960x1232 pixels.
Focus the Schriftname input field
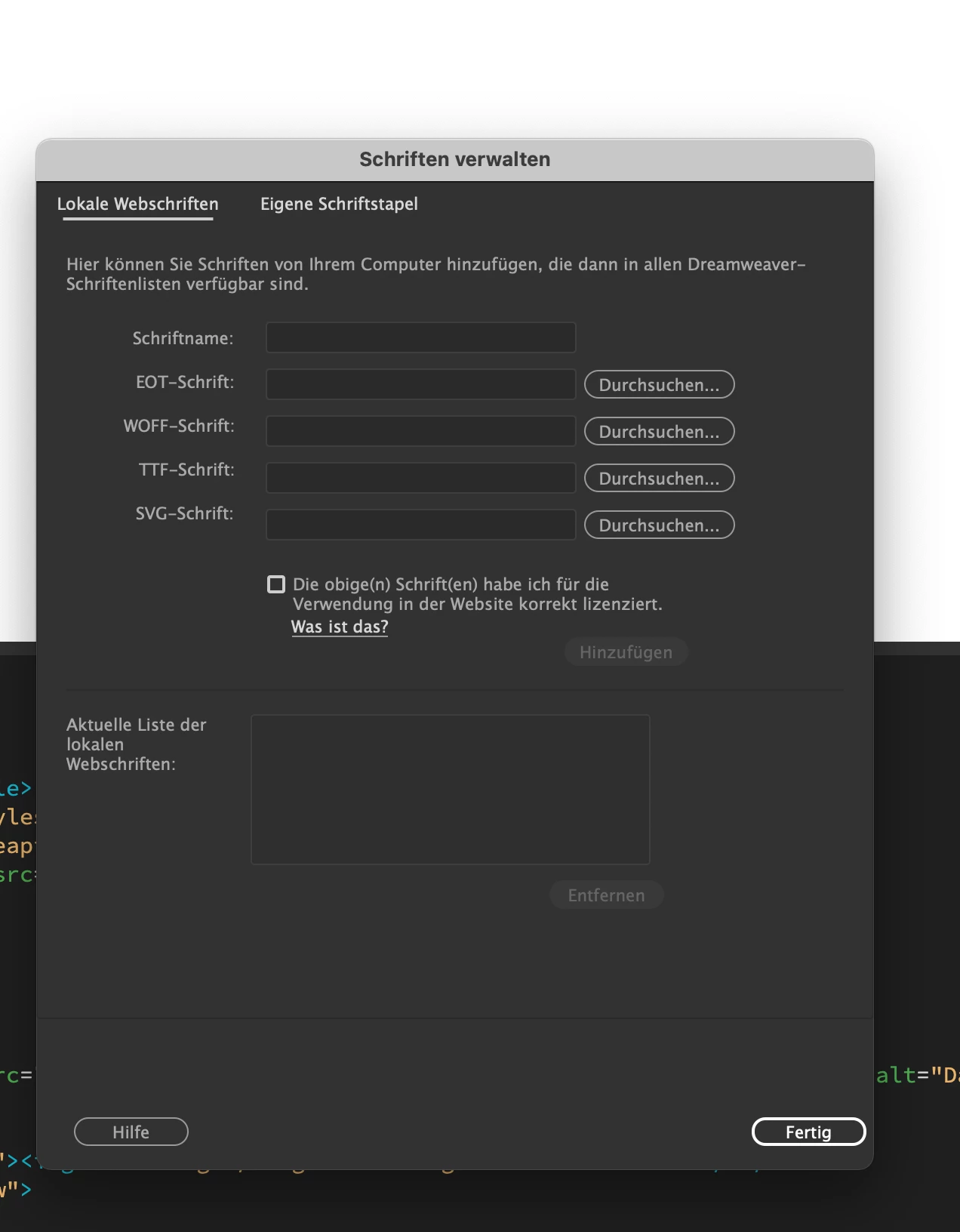pyautogui.click(x=421, y=337)
